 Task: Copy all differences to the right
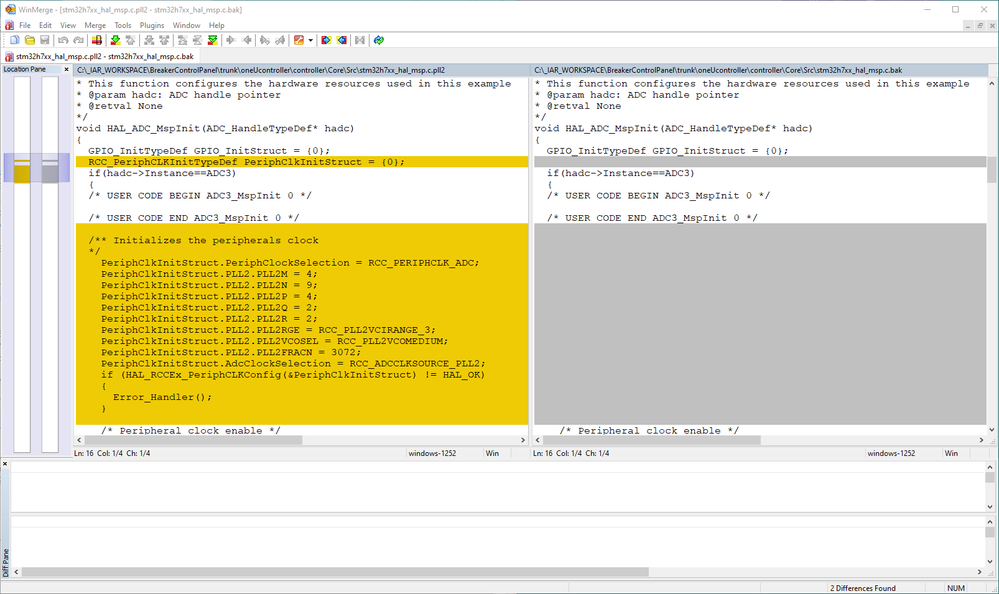326,40
